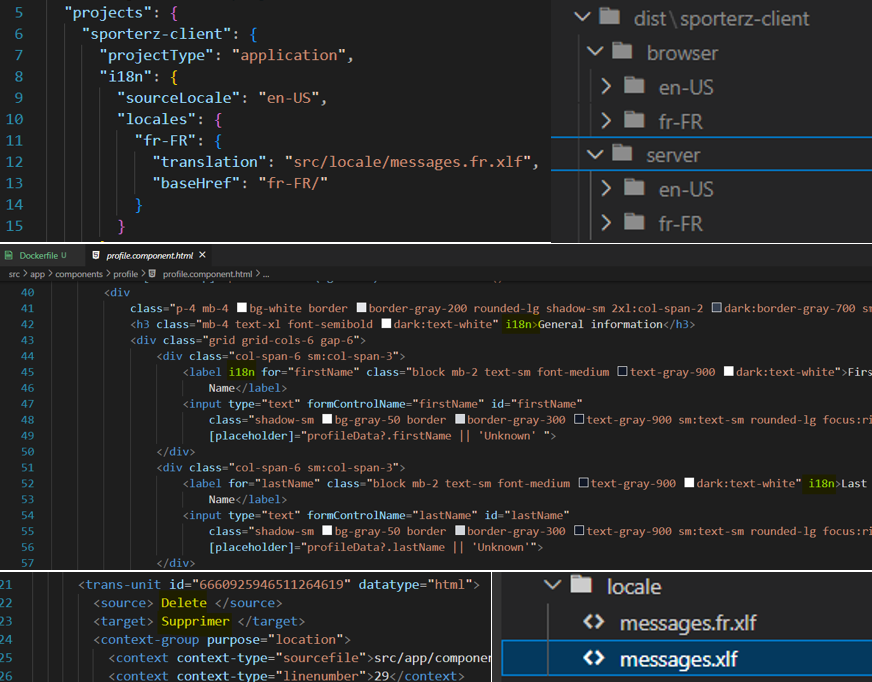
Task: Click the components breadcrumb segment
Action: pos(79,274)
